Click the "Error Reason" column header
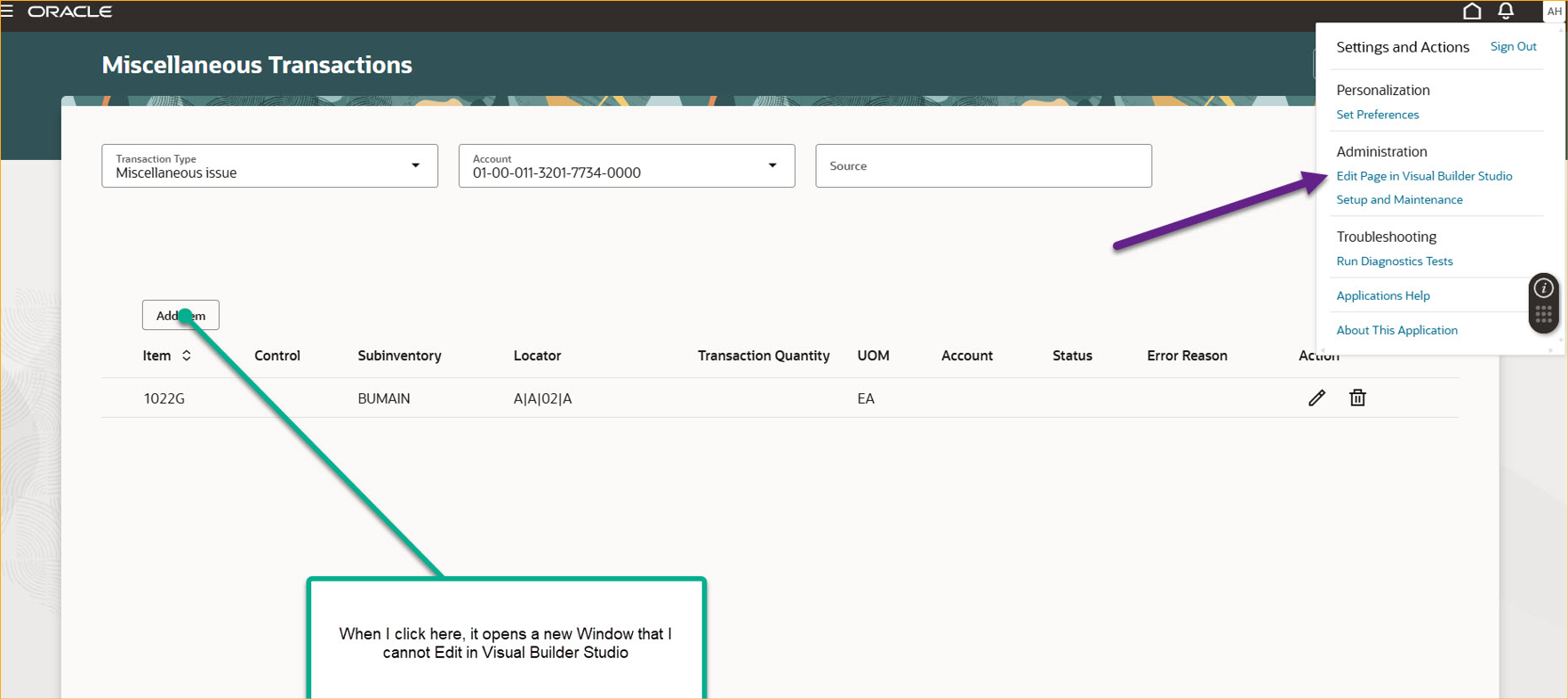Viewport: 1568px width, 699px height. pos(1187,356)
